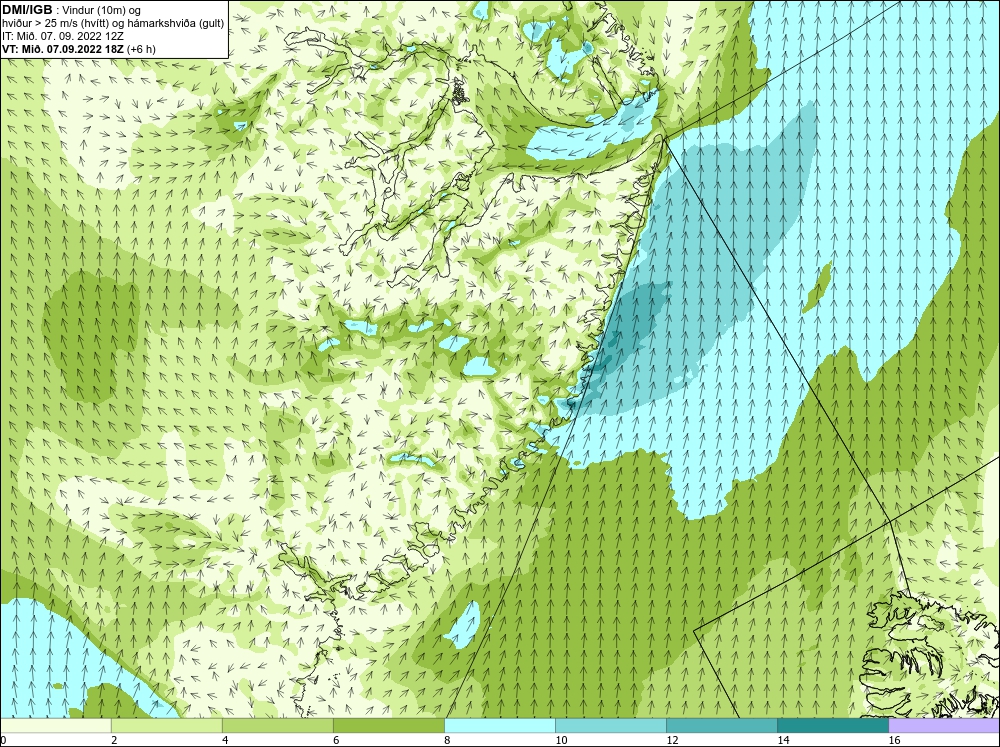Click the DMI/IGB title text

pyautogui.click(x=27, y=10)
